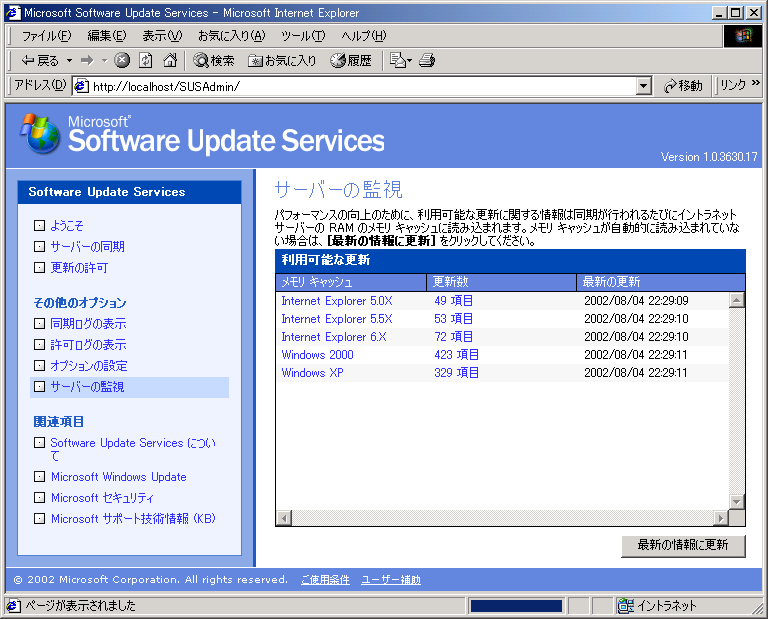Open the ご使用条件 footer link

pos(325,580)
